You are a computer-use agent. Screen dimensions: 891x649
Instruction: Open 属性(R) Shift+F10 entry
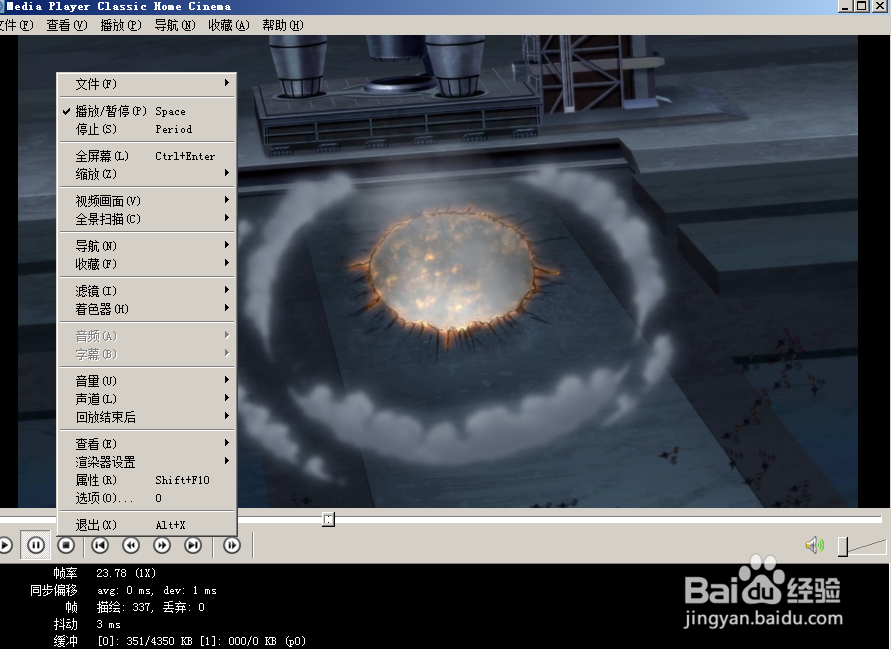tap(147, 480)
